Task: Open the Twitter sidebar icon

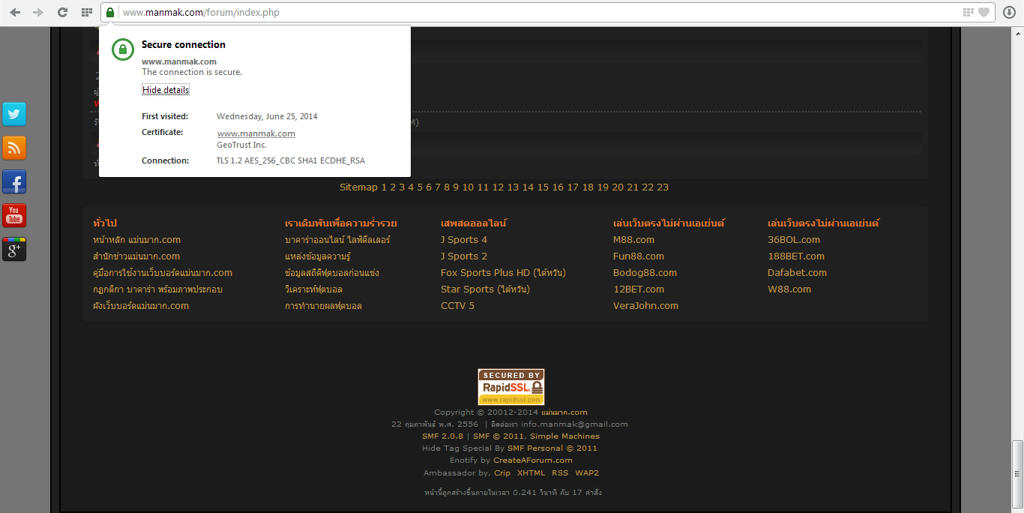Action: pos(14,114)
